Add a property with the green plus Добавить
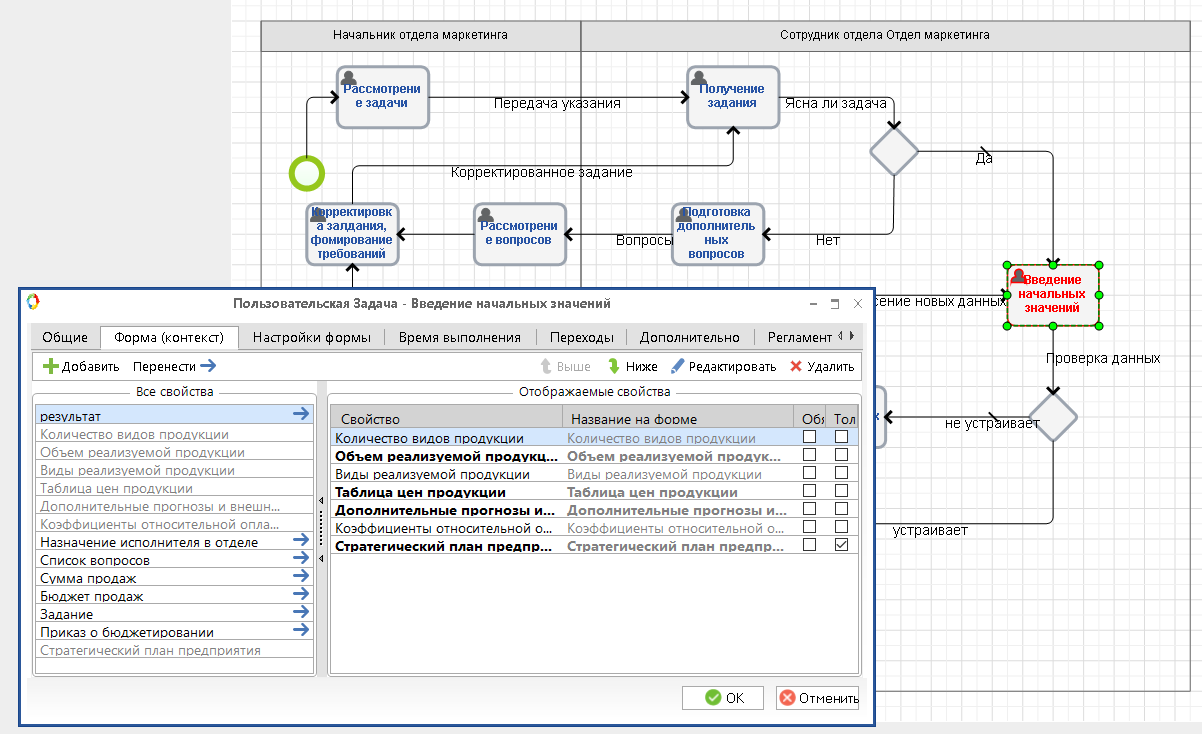 click(x=82, y=367)
